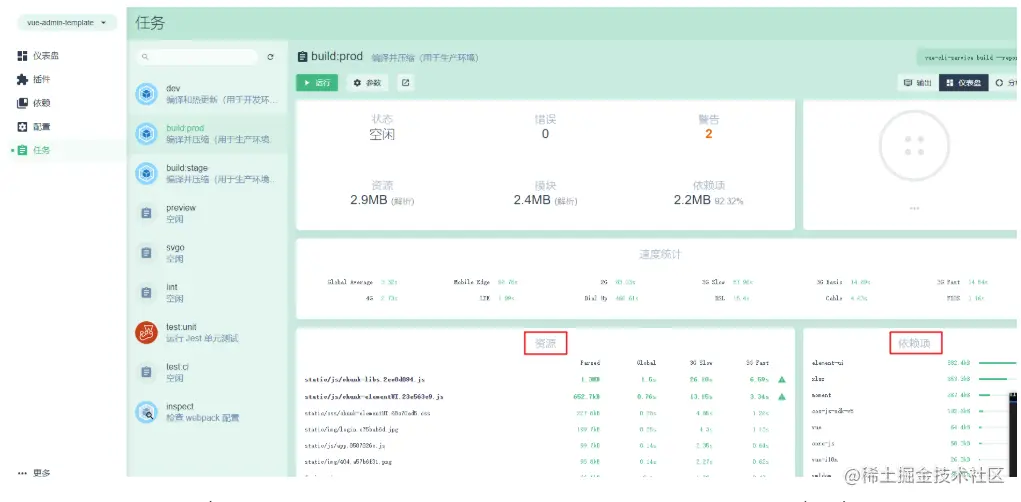This screenshot has height=502, width=1021.
Task: Open the vue-admin-template project dropdown
Action: point(67,22)
